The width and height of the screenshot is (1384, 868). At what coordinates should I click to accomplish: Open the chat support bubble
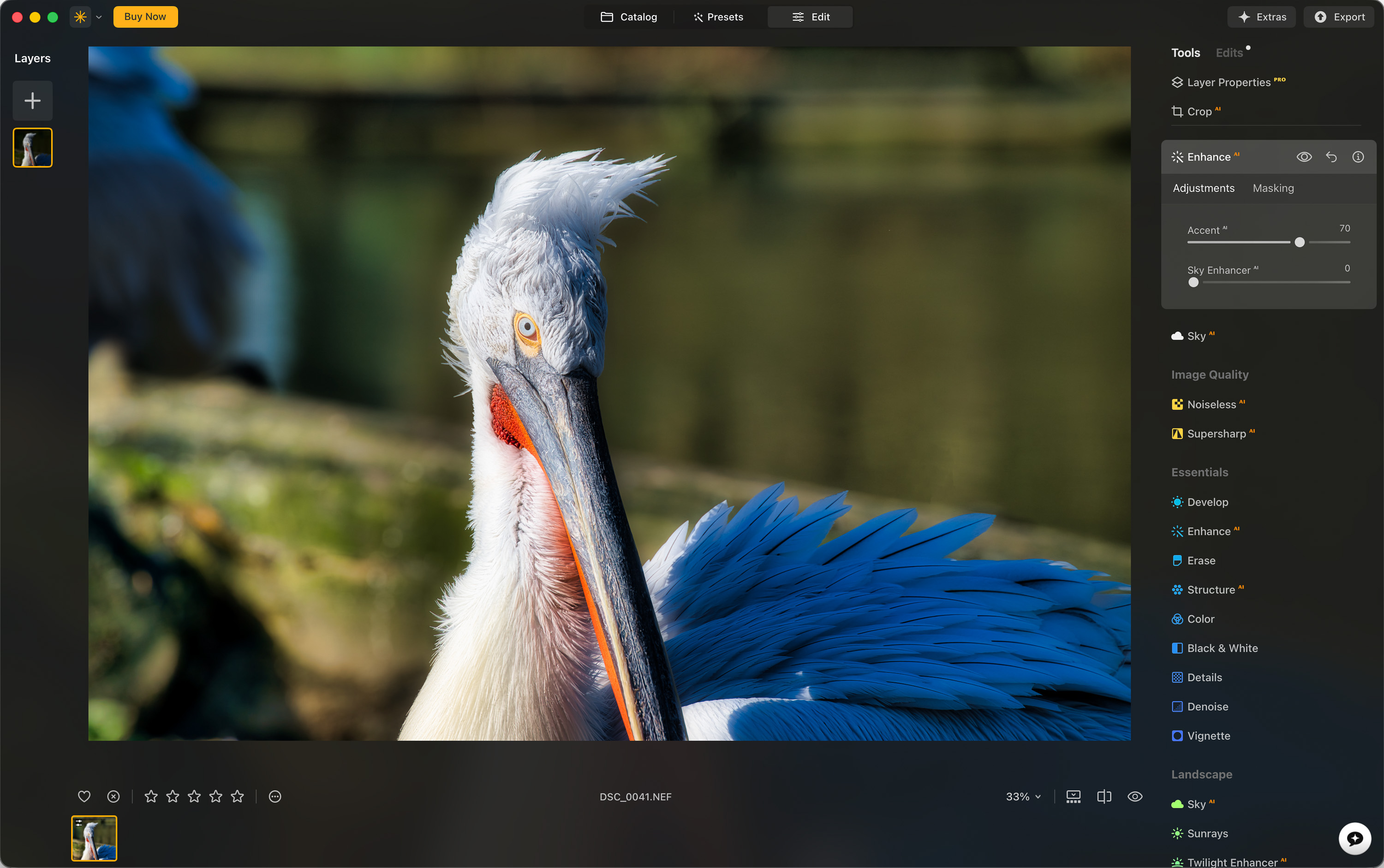pos(1355,839)
